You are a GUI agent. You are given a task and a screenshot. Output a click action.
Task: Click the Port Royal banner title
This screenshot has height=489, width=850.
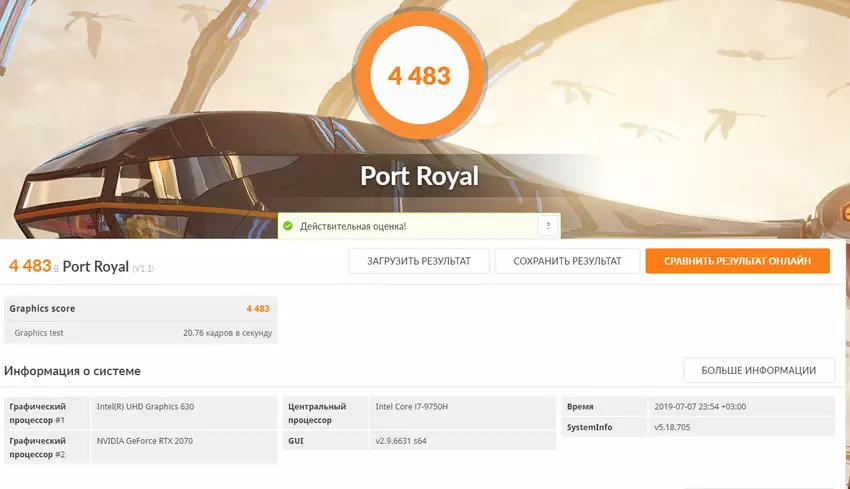point(419,177)
